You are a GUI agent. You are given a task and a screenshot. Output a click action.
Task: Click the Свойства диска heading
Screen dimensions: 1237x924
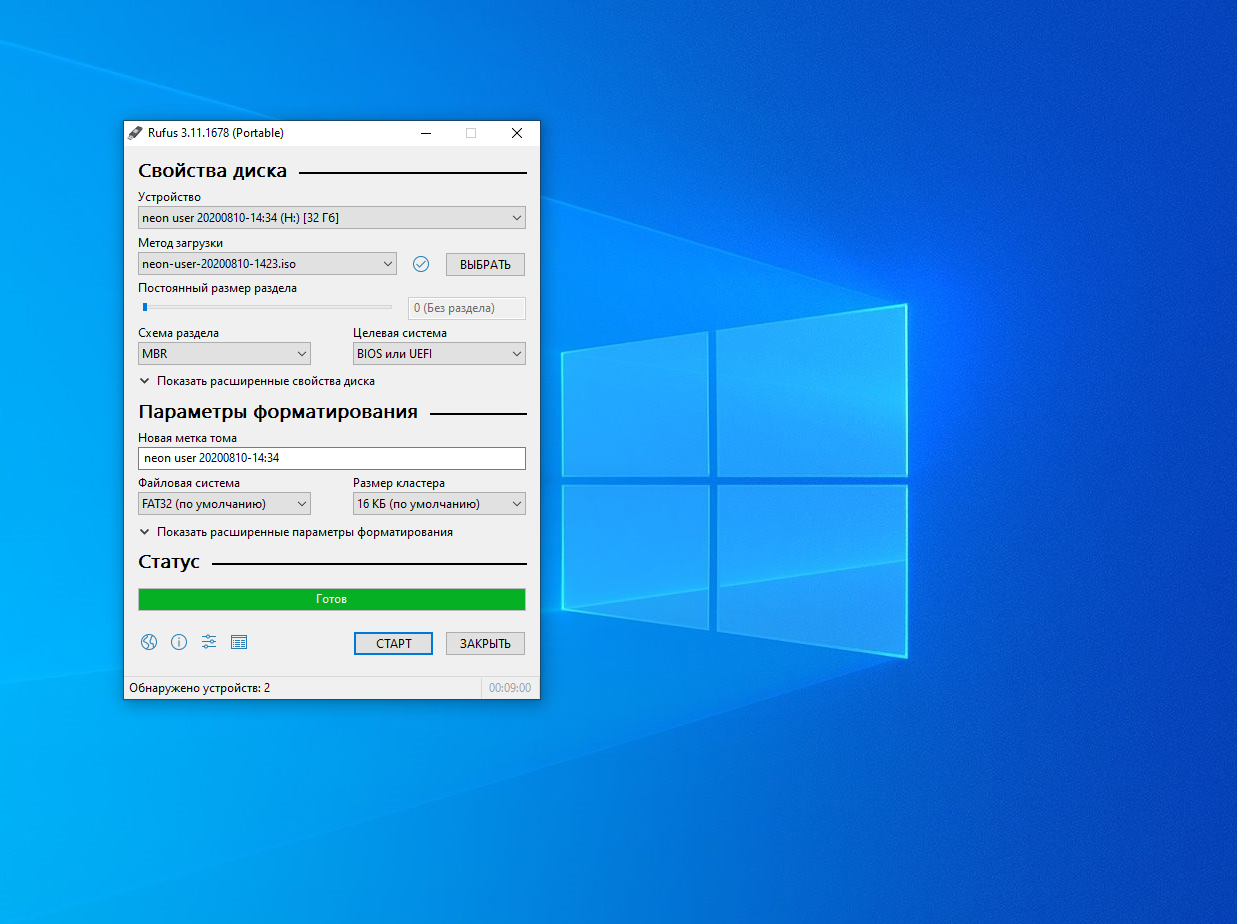212,171
